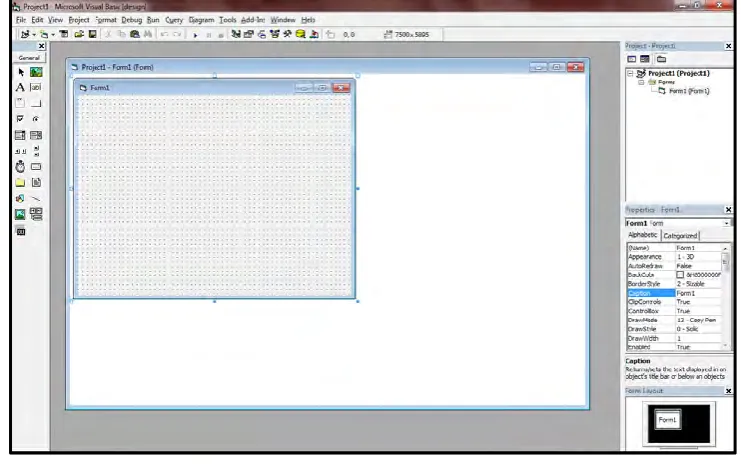Image resolution: width=741 pixels, height=464 pixels.
Task: Select the FileListBox control tool
Action: point(36,182)
